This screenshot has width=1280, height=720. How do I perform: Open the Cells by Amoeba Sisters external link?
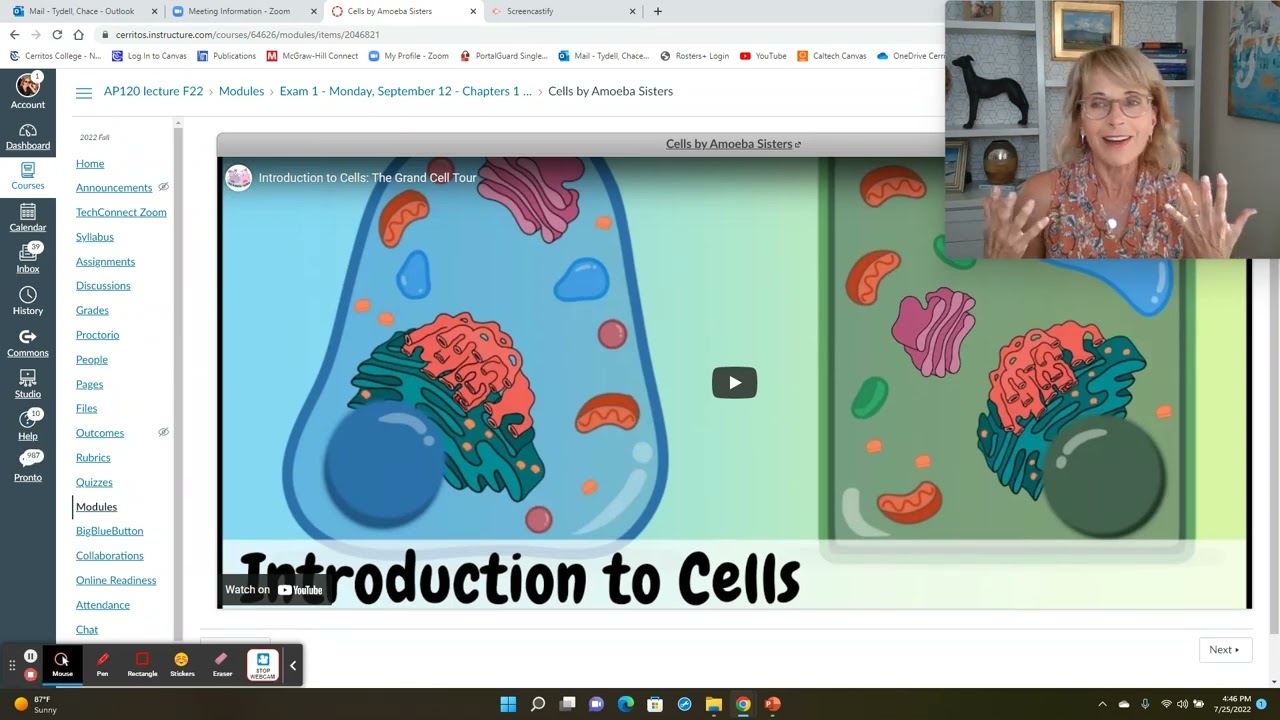[733, 144]
